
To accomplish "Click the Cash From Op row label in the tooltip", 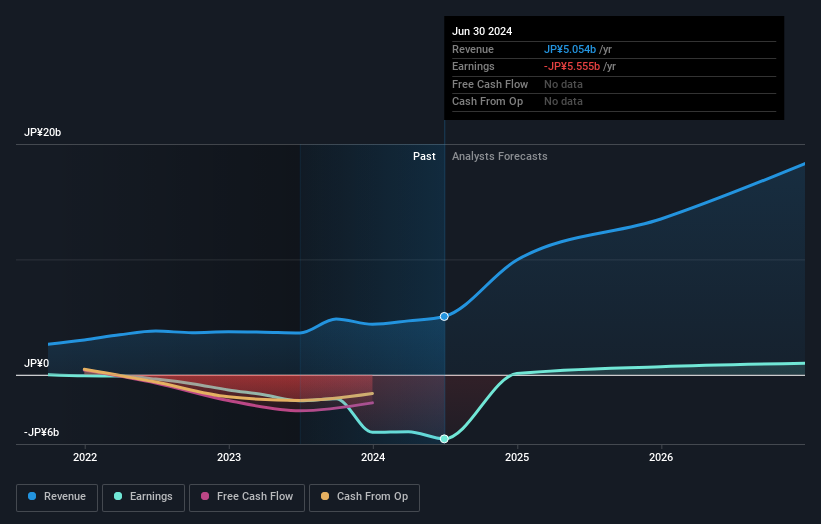I will click(x=487, y=102).
